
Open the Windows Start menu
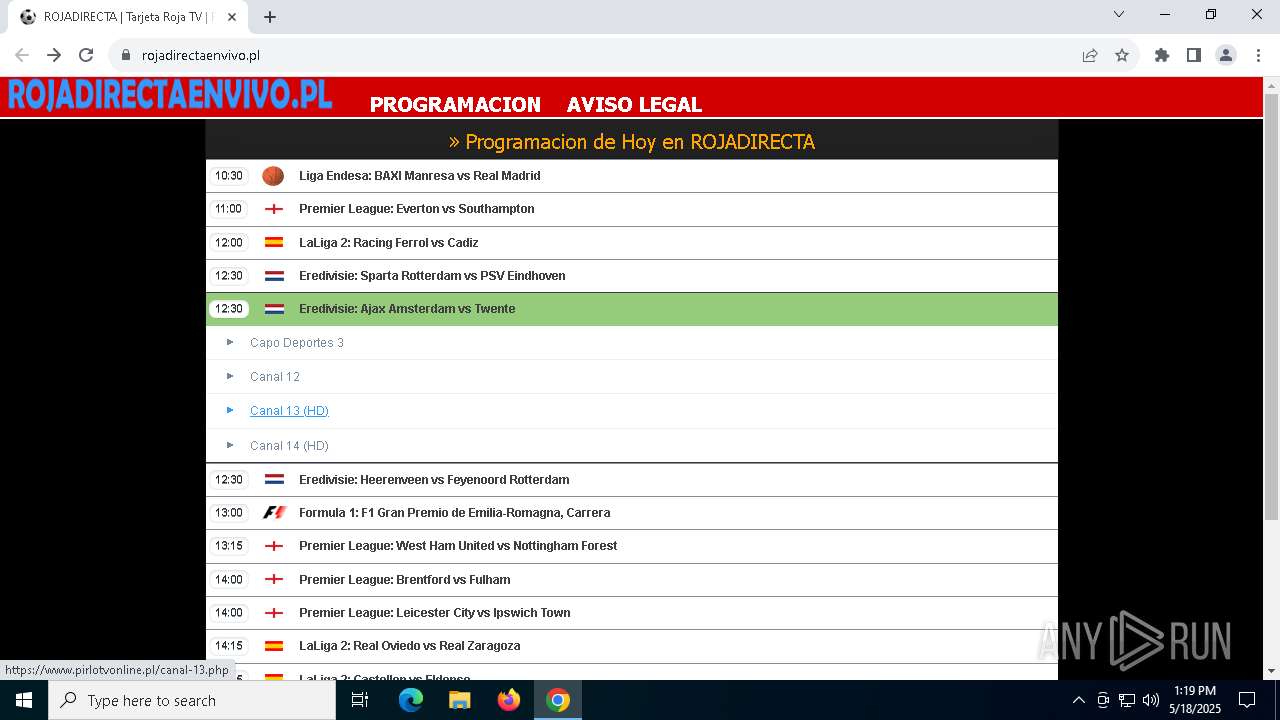click(x=24, y=700)
